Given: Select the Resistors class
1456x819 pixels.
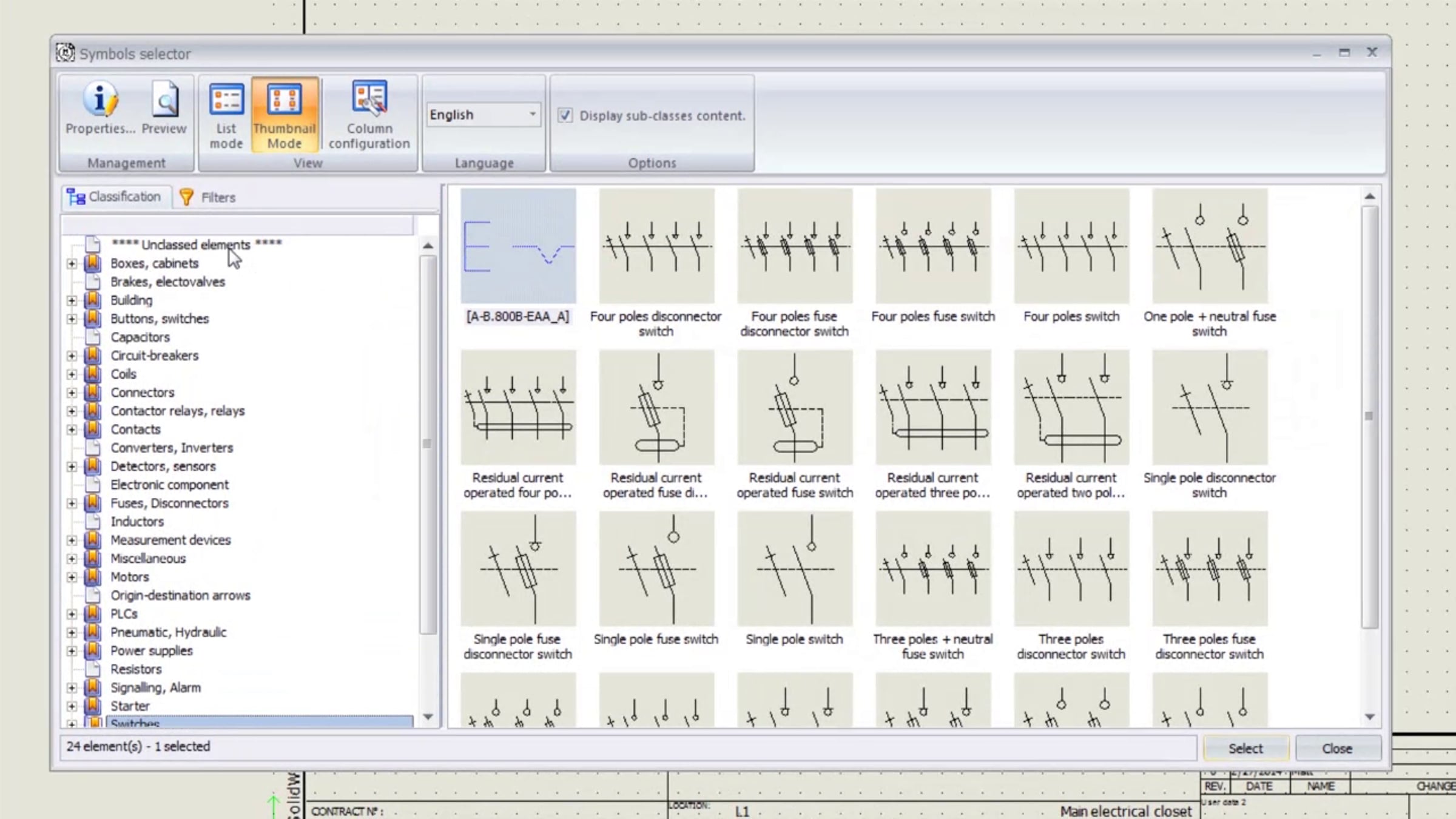Looking at the screenshot, I should coord(136,669).
